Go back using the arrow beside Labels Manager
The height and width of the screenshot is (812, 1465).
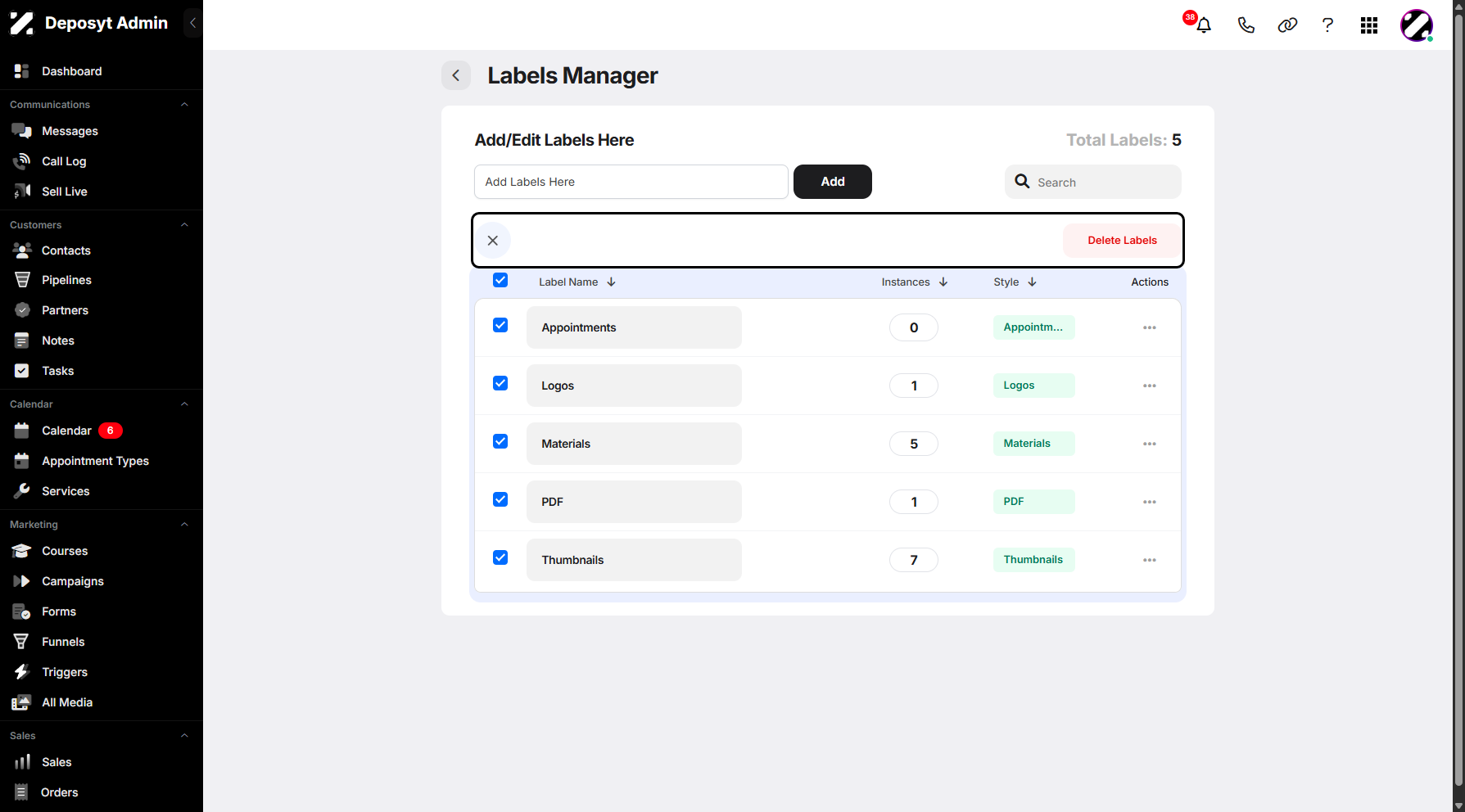point(456,75)
